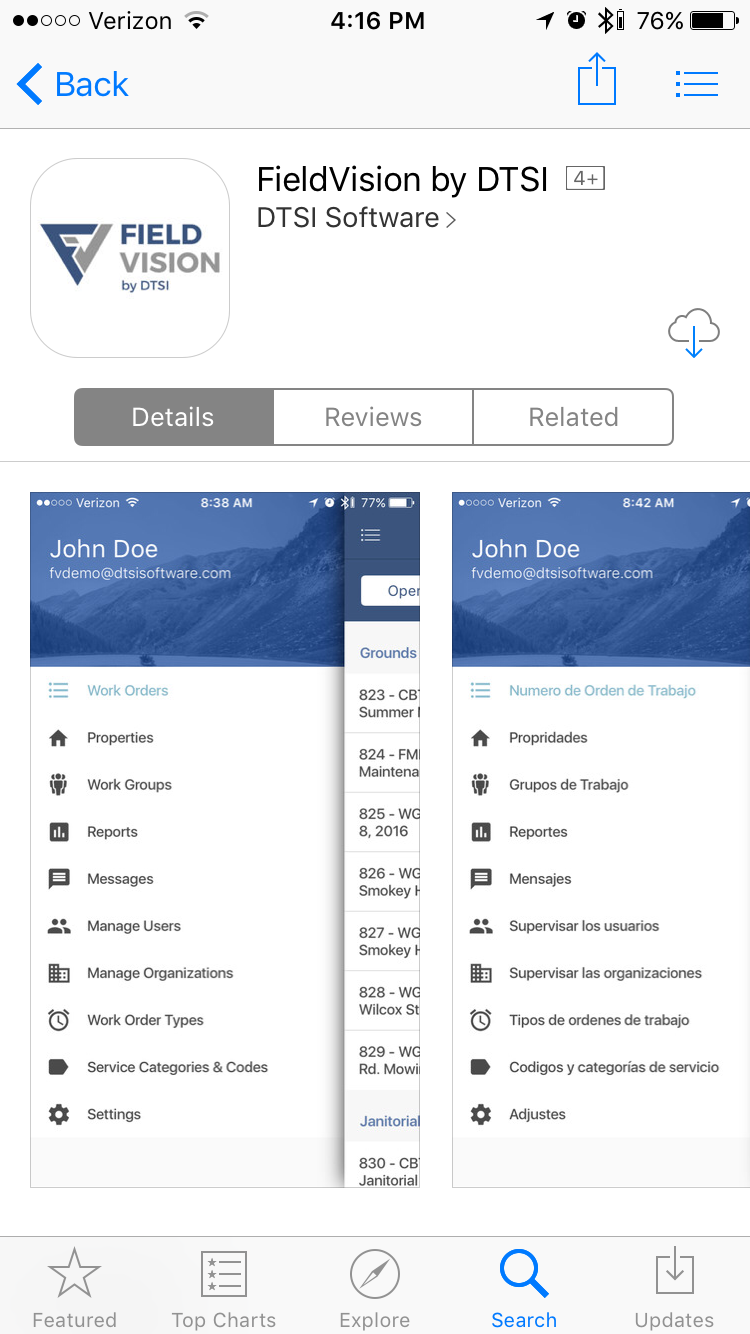The height and width of the screenshot is (1334, 750).
Task: Tap Propridades home icon
Action: click(481, 738)
